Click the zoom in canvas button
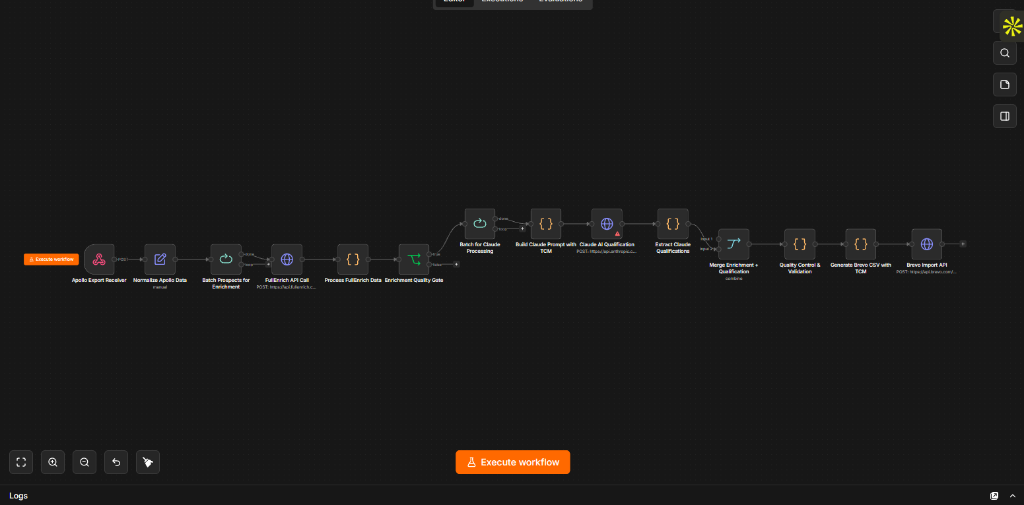 (53, 462)
